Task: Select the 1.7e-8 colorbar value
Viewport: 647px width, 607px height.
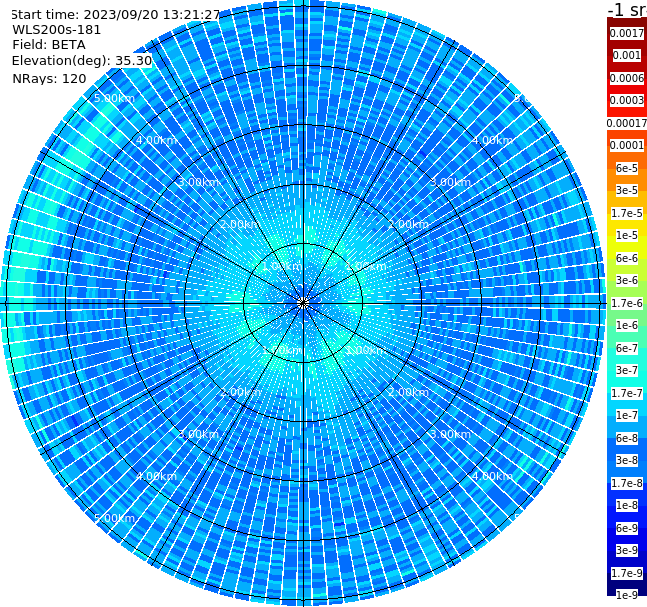Action: click(627, 483)
